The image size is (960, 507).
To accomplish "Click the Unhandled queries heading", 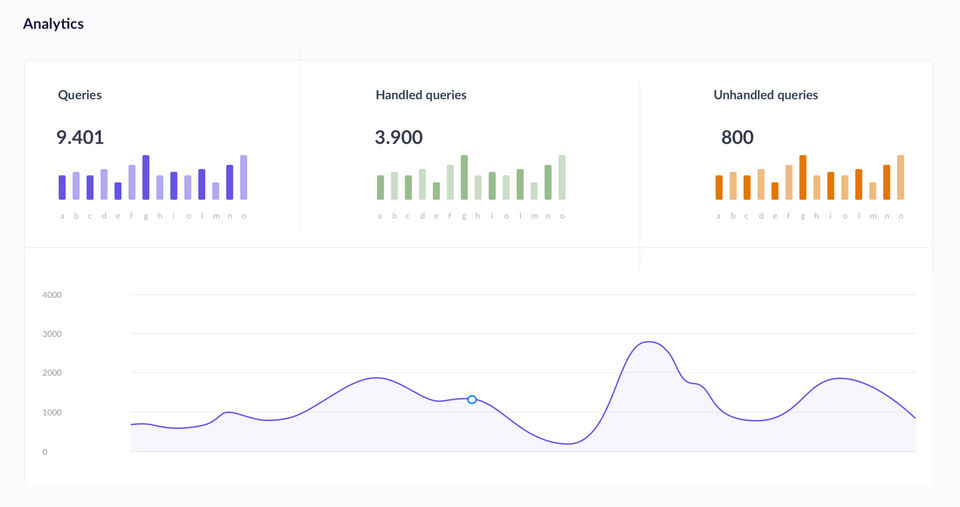I will coord(765,95).
